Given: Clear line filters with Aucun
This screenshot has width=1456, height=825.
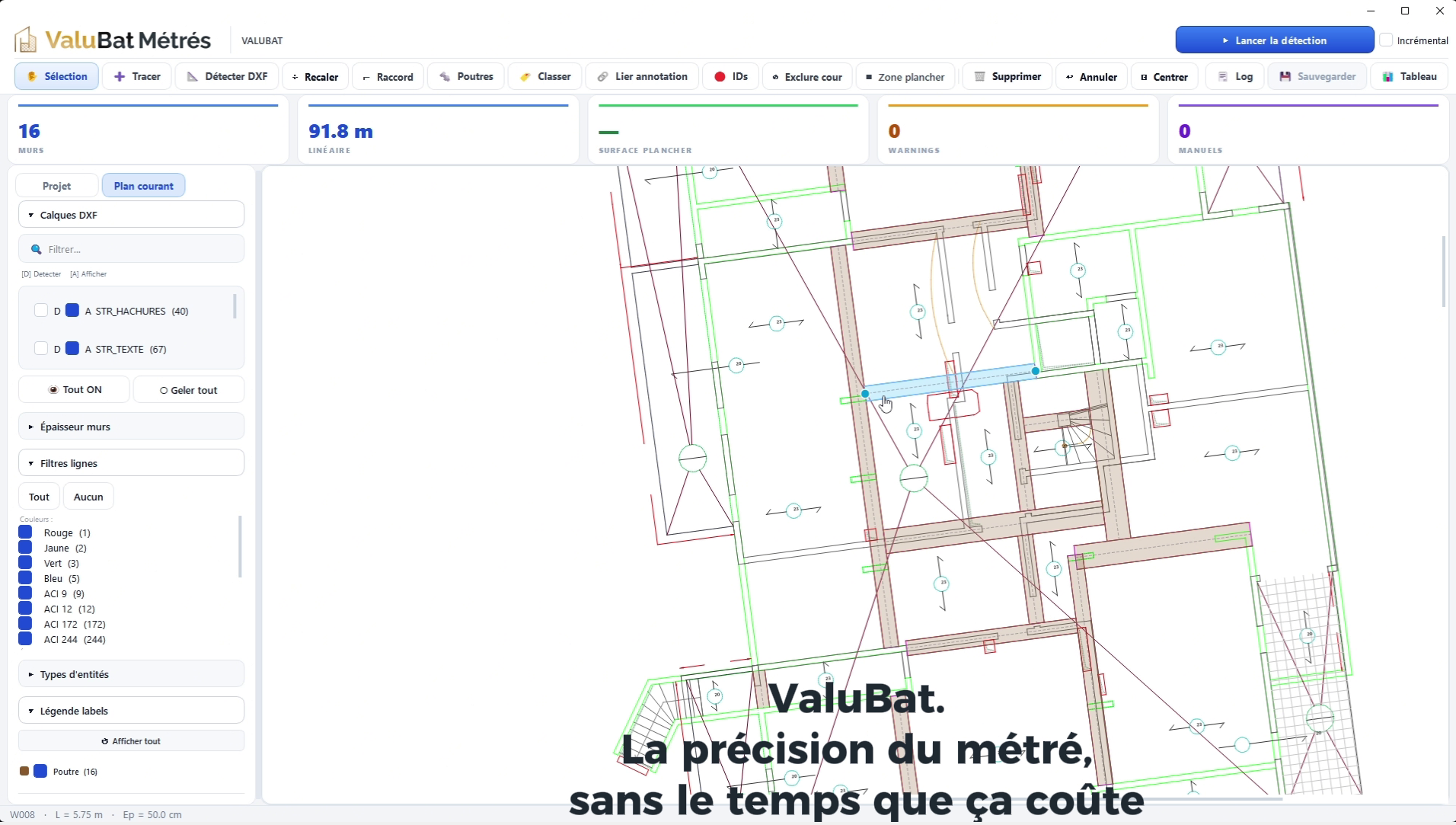Looking at the screenshot, I should pos(88,497).
